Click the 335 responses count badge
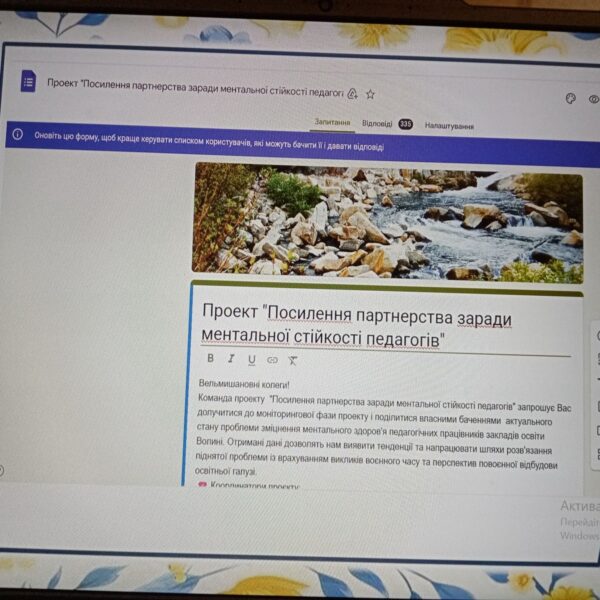Viewport: 600px width, 600px height. point(405,124)
